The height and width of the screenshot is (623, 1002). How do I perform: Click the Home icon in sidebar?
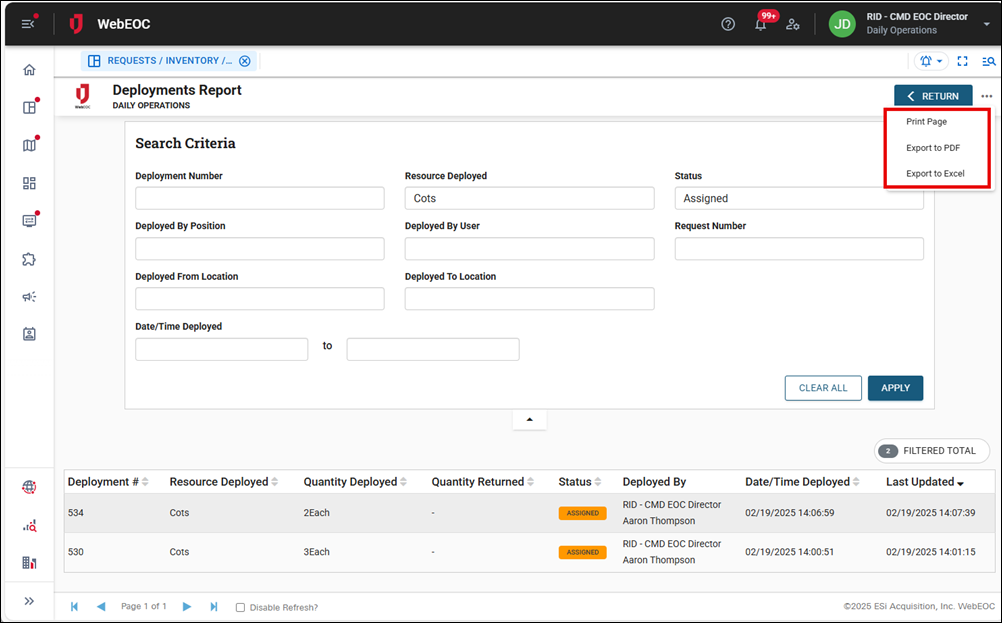[x=29, y=70]
